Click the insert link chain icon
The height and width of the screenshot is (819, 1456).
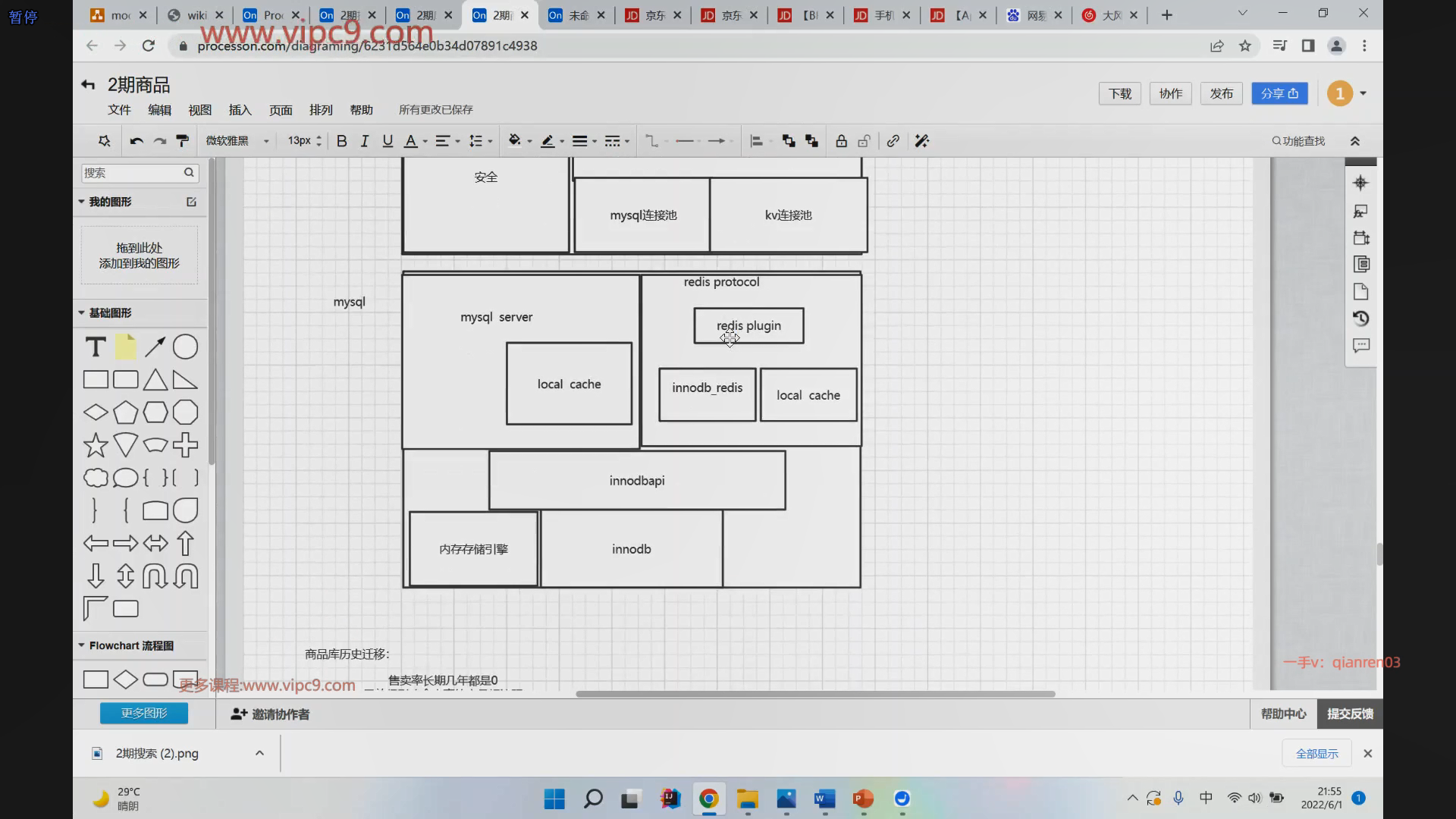(x=893, y=141)
